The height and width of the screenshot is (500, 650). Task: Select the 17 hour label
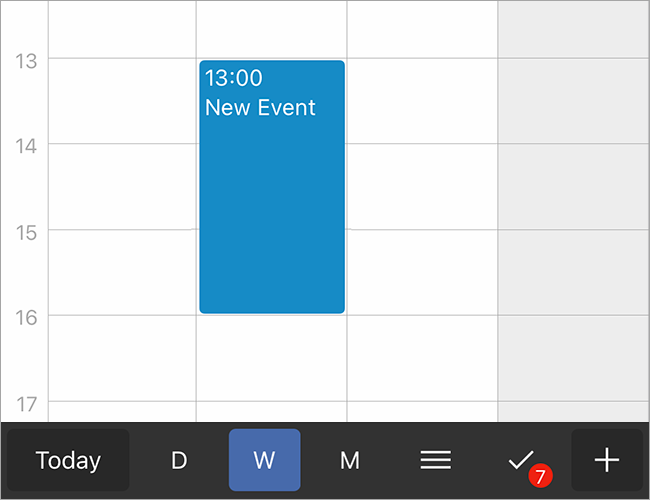pos(26,404)
